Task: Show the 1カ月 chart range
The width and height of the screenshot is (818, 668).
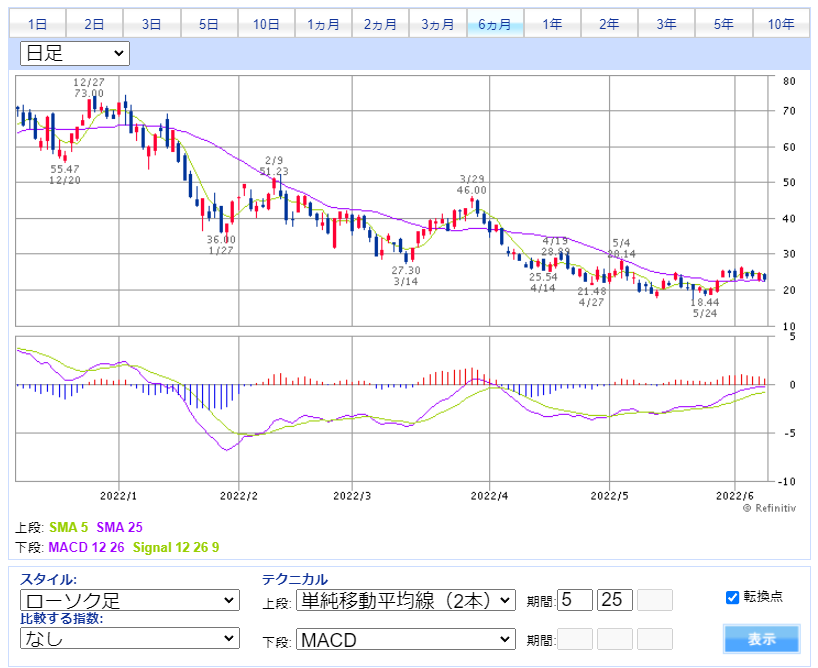Action: coord(323,24)
